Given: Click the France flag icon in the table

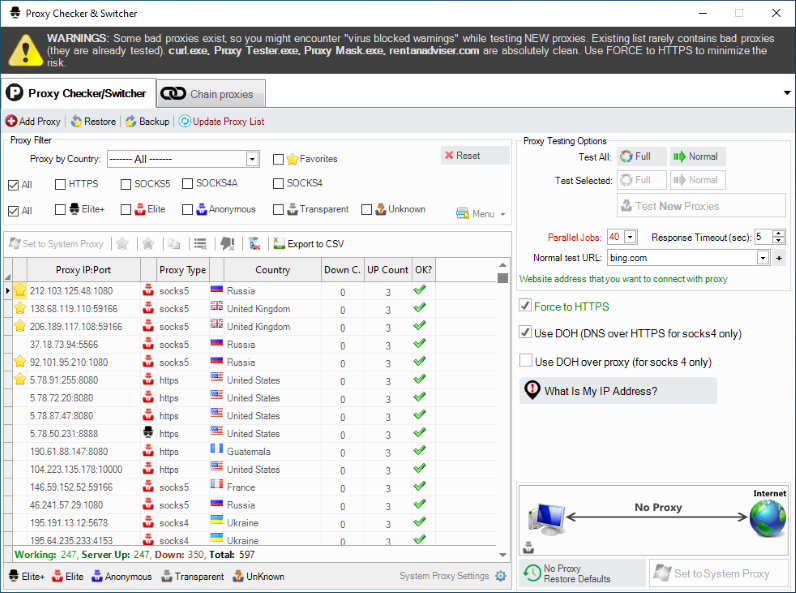Looking at the screenshot, I should click(217, 484).
